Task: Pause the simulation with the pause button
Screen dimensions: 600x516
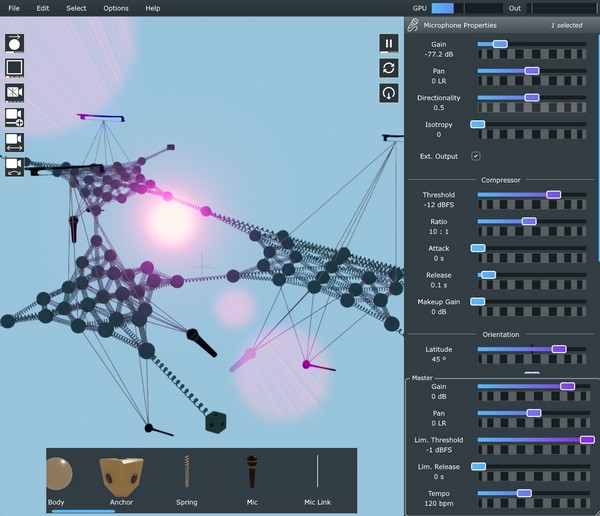Action: (x=389, y=43)
